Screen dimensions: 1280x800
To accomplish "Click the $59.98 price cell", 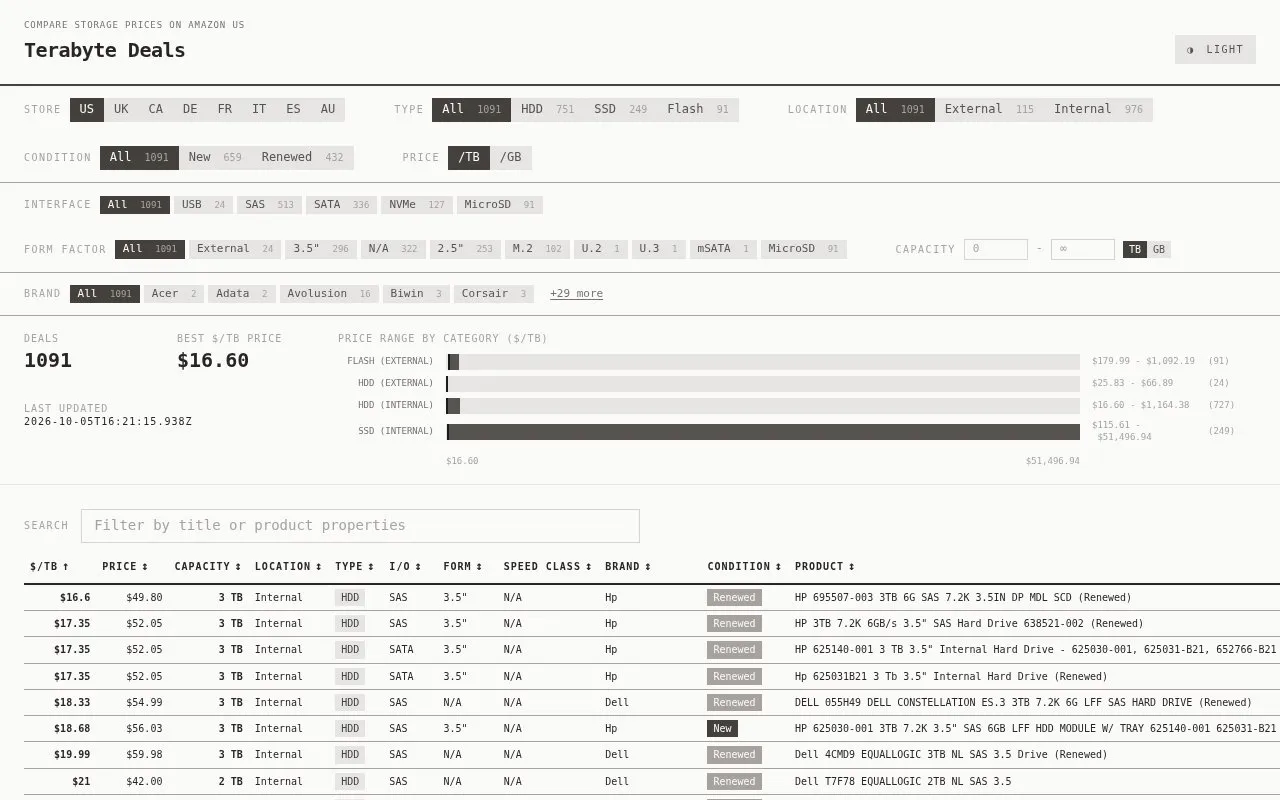I will pyautogui.click(x=144, y=755).
